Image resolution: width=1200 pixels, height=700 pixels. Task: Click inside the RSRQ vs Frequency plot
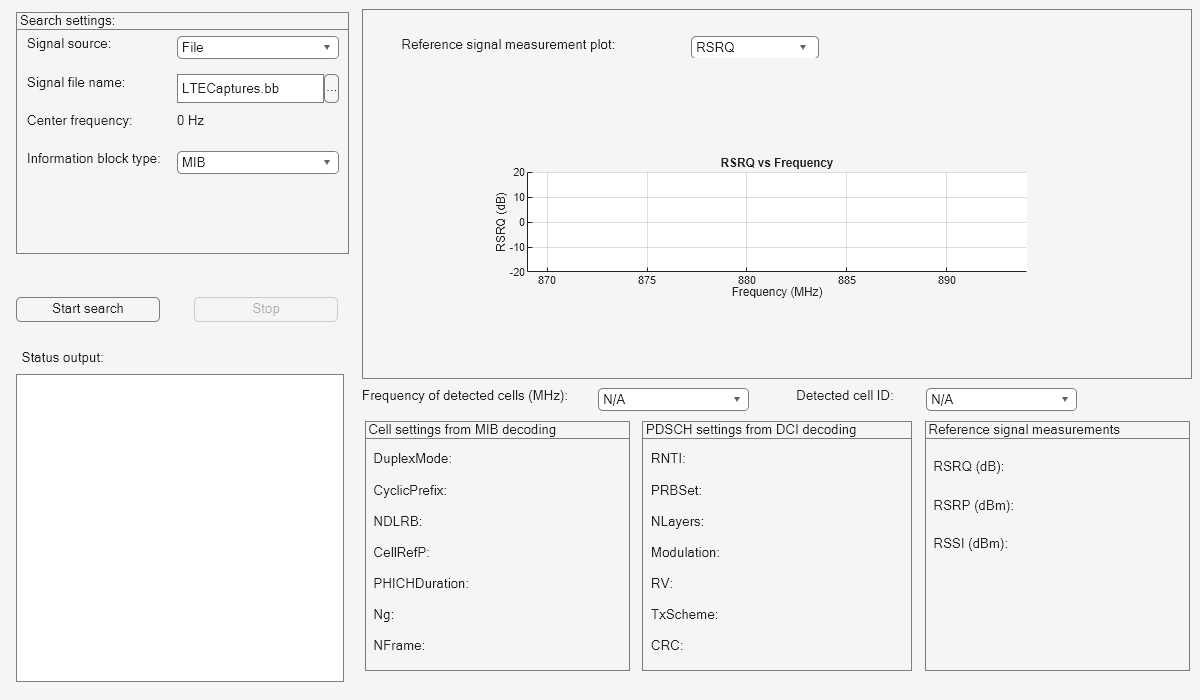pyautogui.click(x=780, y=220)
